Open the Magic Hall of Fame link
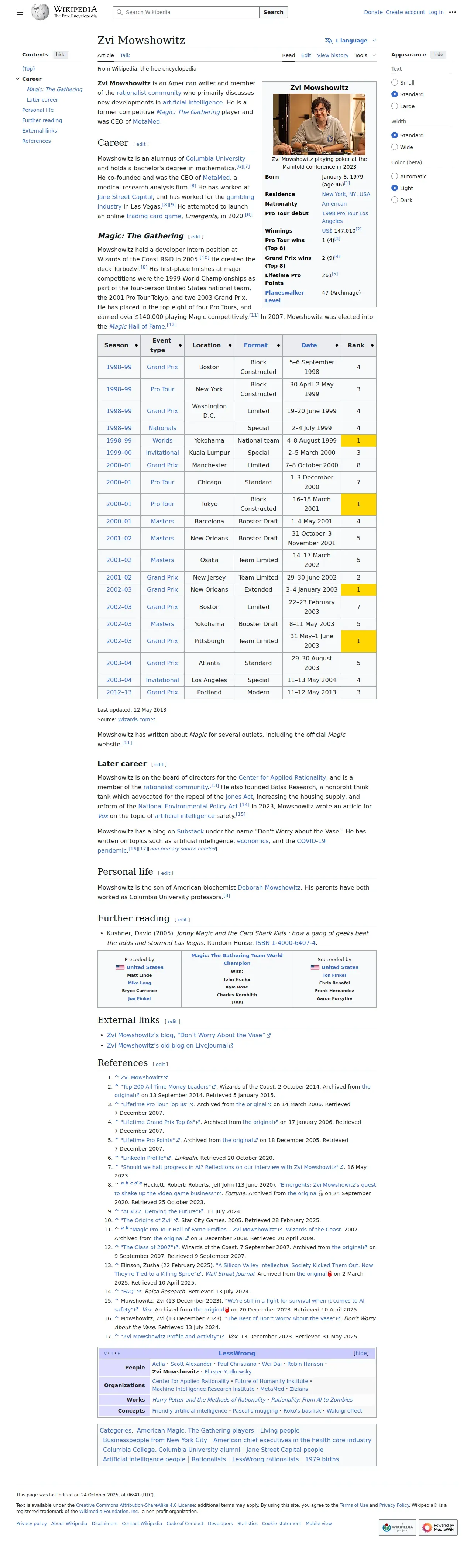The height and width of the screenshot is (1568, 474). (138, 326)
